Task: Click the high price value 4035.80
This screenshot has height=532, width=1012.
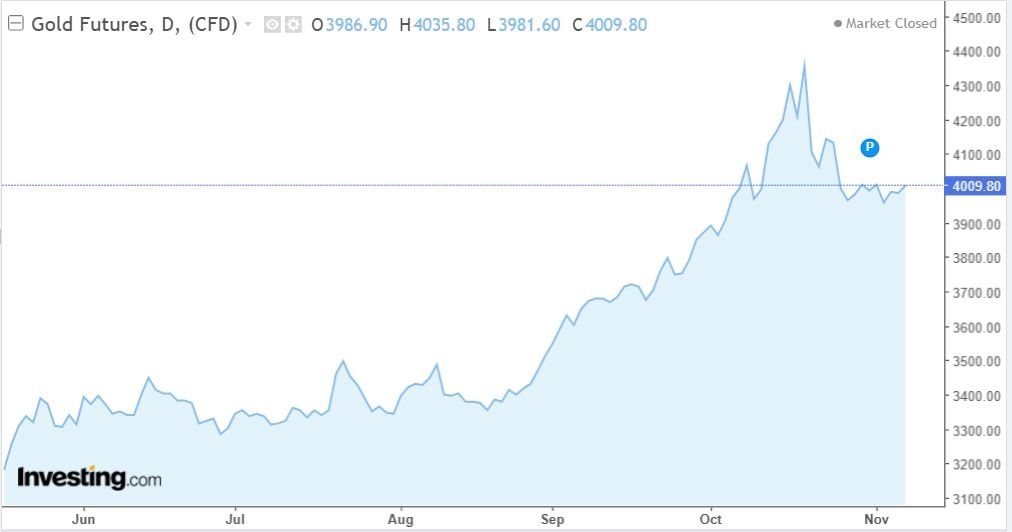Action: click(x=444, y=24)
